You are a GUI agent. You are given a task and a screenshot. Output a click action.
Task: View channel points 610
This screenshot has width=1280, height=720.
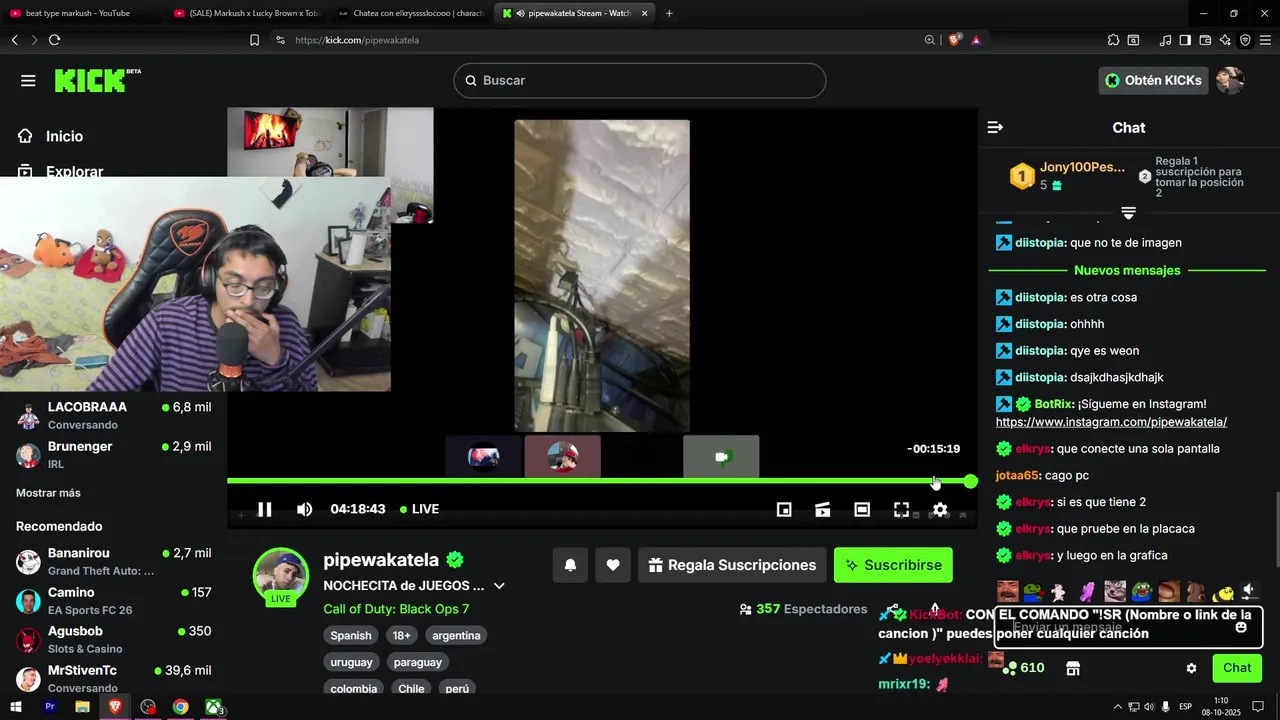pos(1024,668)
